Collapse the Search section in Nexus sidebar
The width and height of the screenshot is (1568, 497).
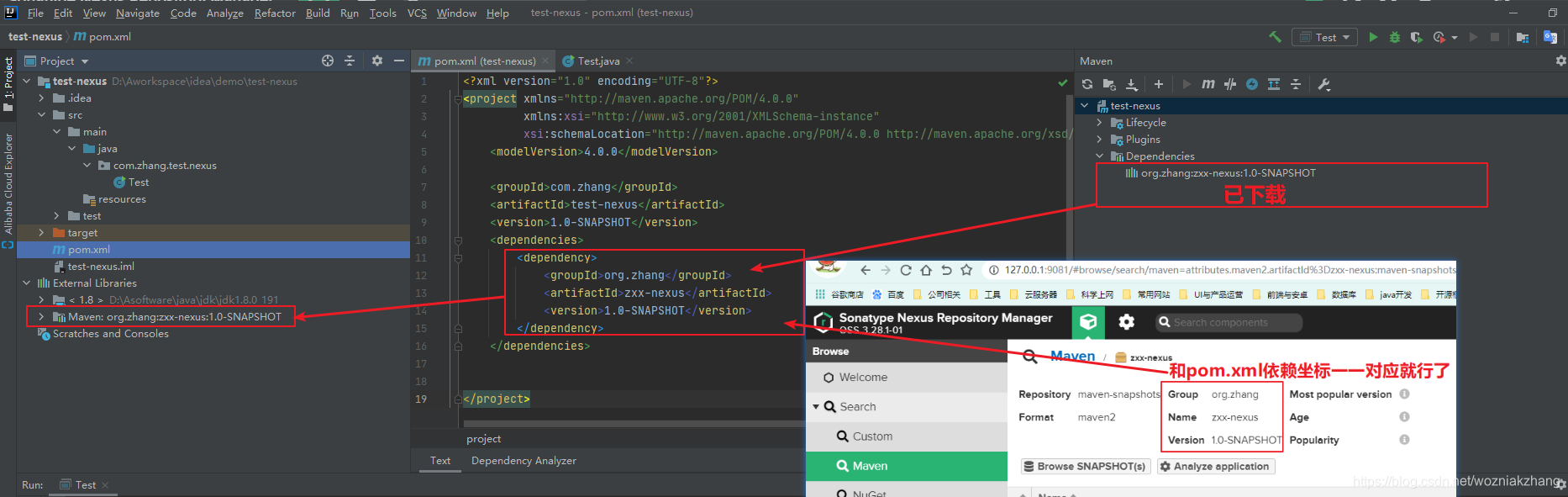(x=816, y=406)
